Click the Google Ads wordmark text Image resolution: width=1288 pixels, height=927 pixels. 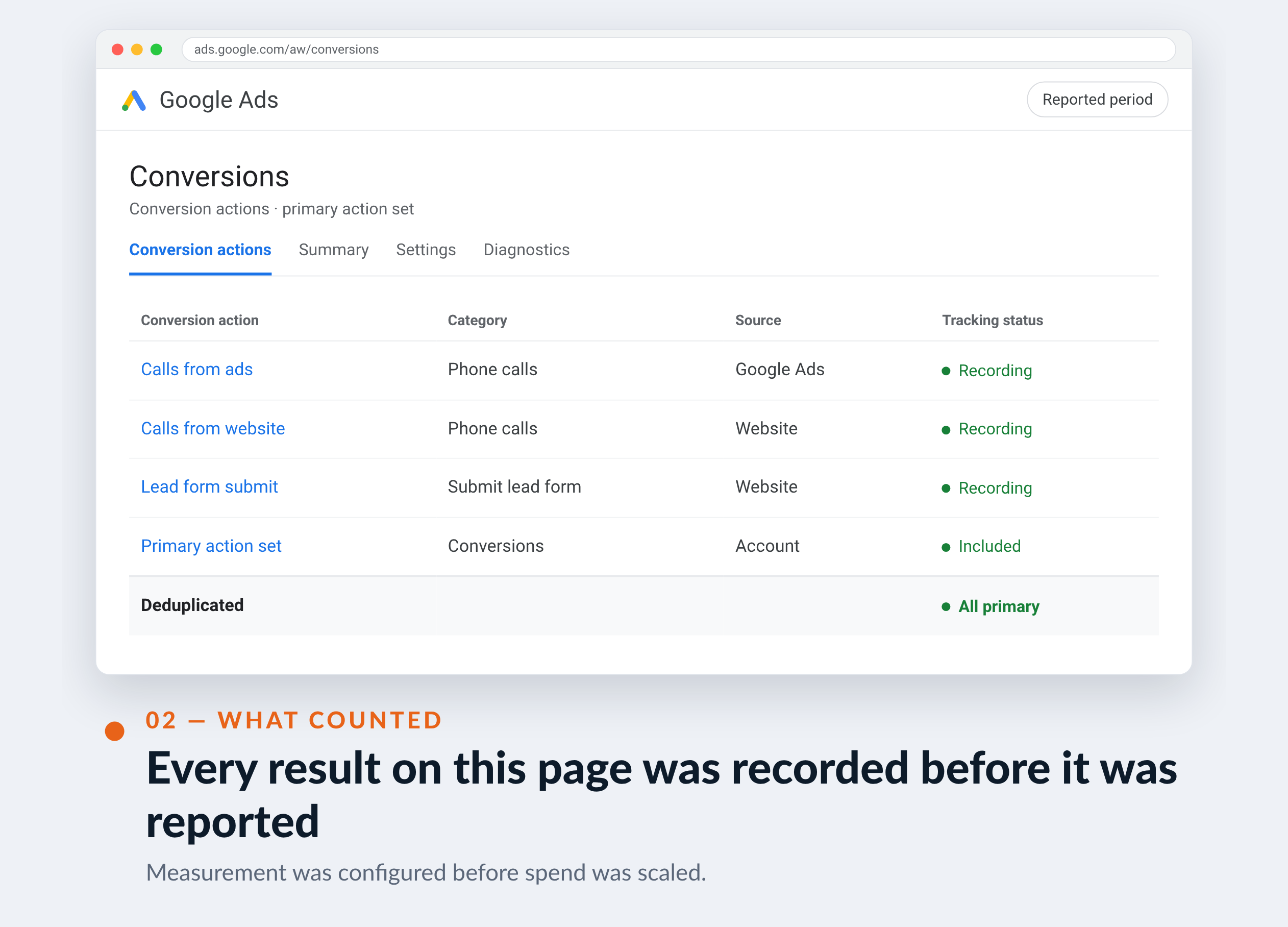(x=218, y=100)
